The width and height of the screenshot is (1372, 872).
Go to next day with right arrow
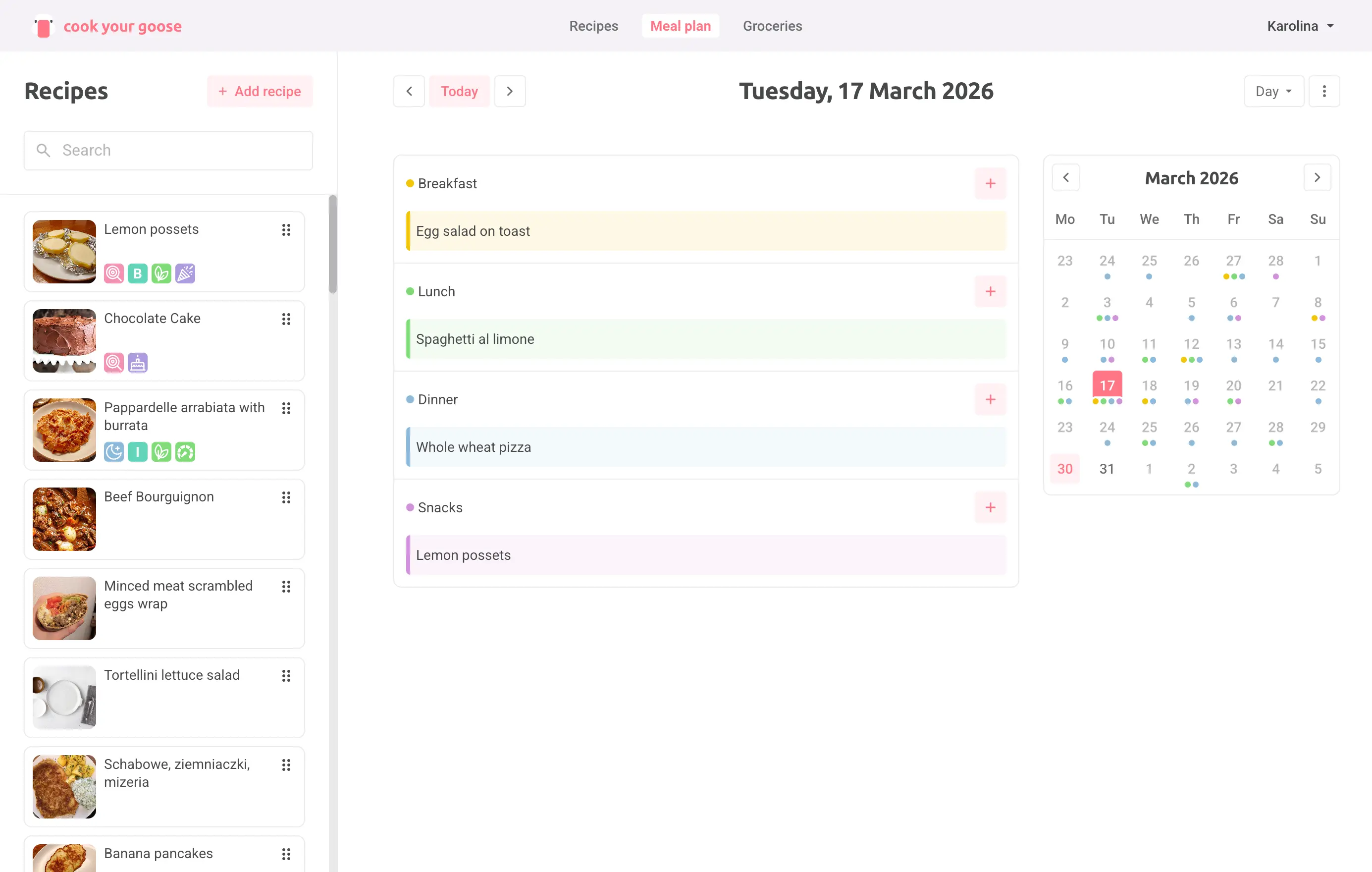pos(510,91)
